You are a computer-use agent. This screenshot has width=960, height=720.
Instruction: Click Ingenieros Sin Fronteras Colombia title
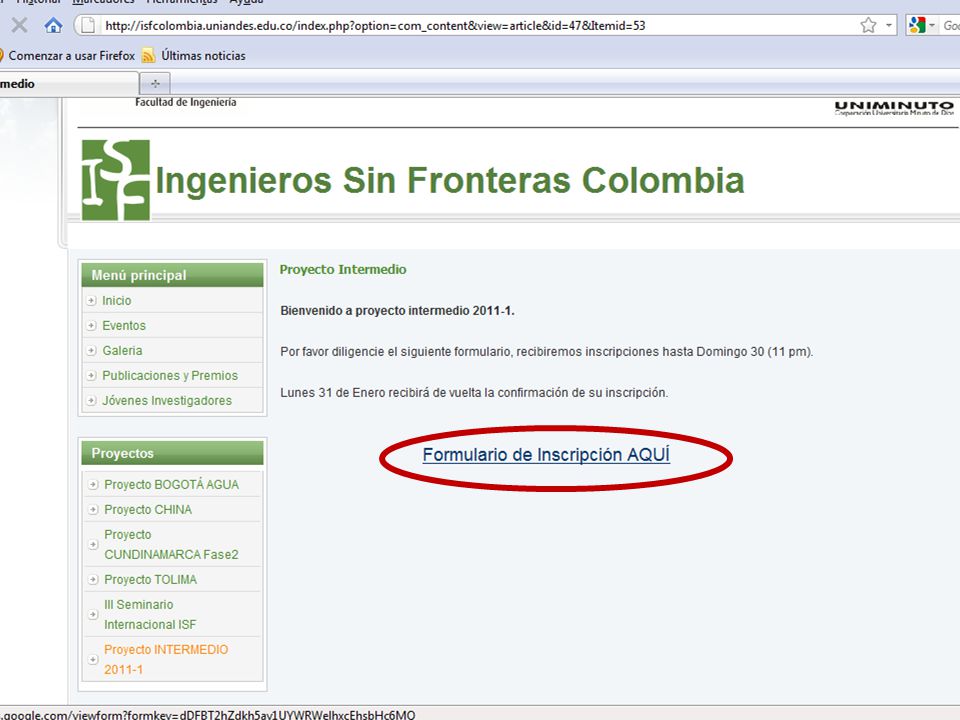coord(450,180)
